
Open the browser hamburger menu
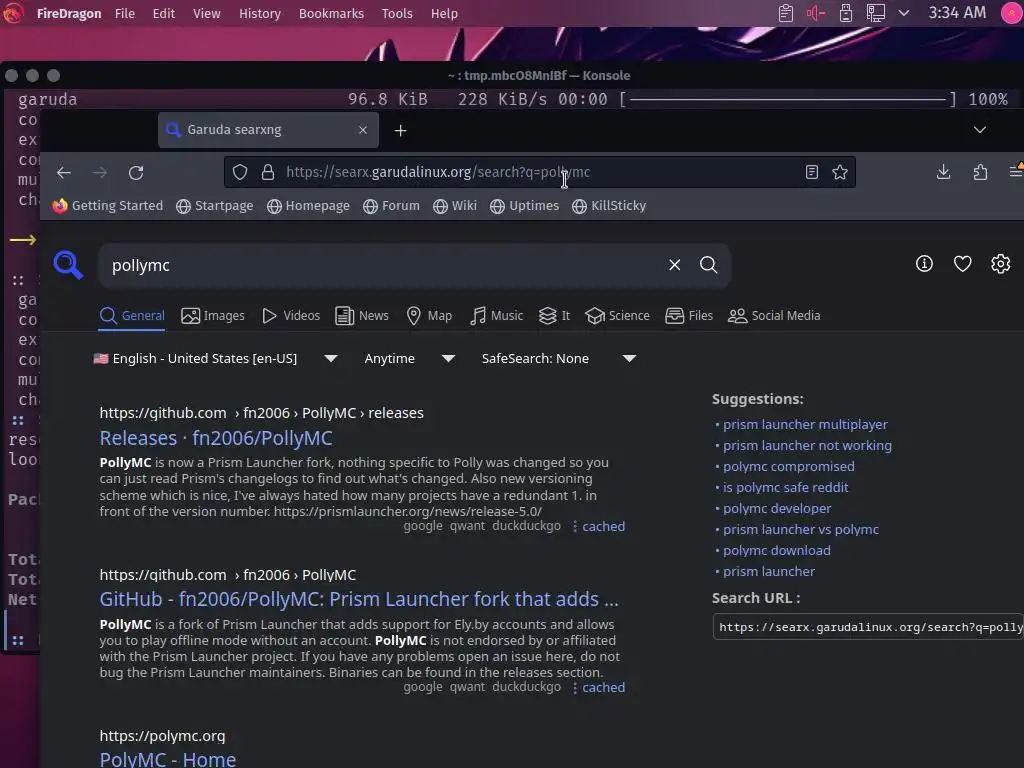pos(1016,170)
